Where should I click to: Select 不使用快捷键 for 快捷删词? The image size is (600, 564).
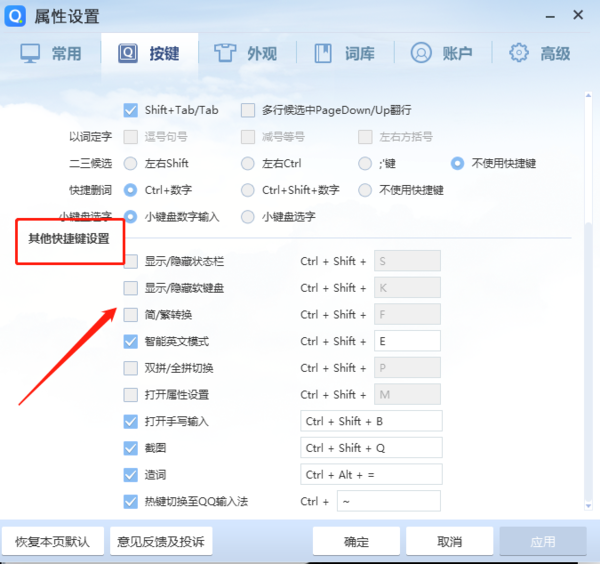pos(365,190)
